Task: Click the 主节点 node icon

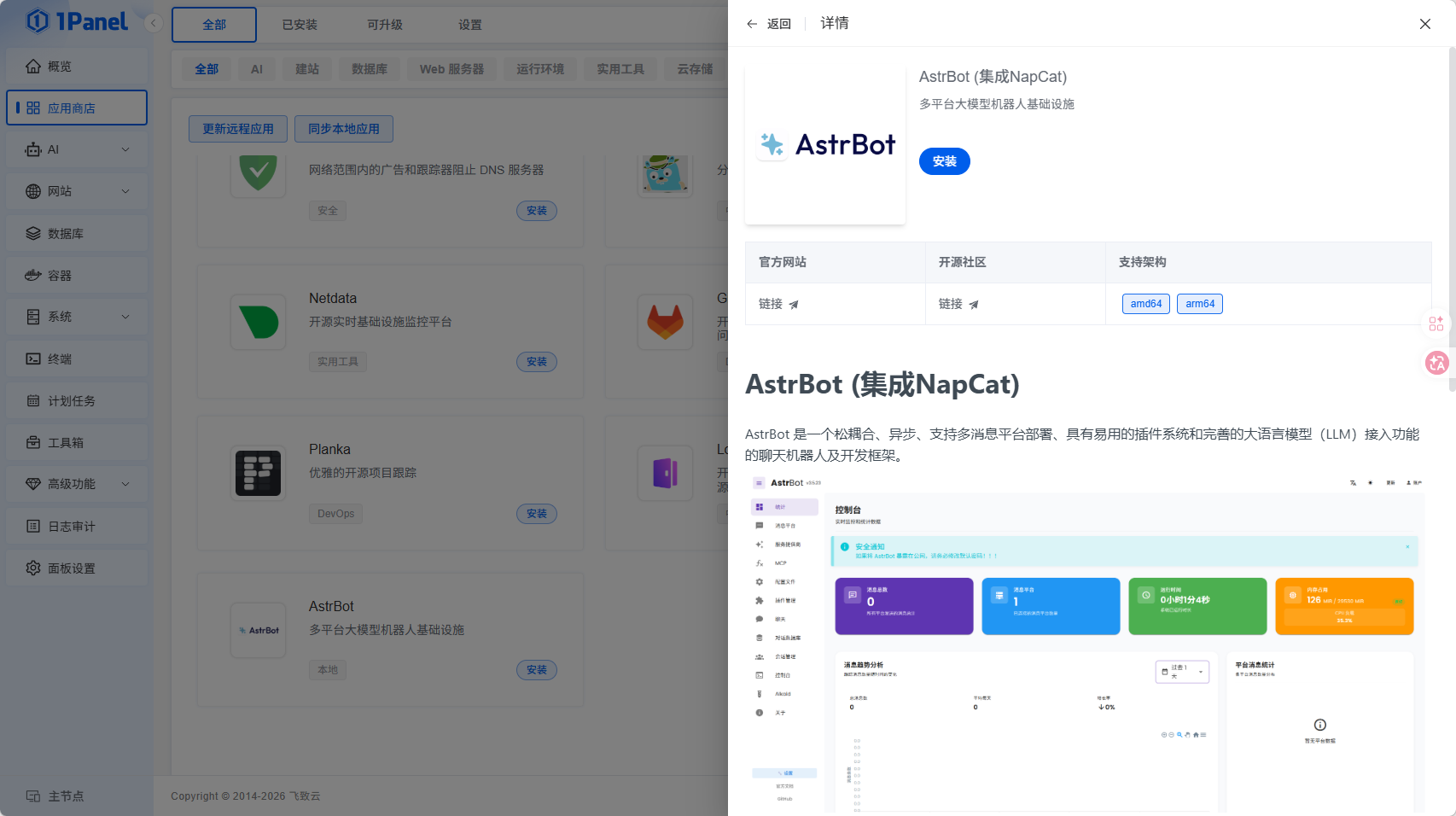Action: pyautogui.click(x=33, y=796)
